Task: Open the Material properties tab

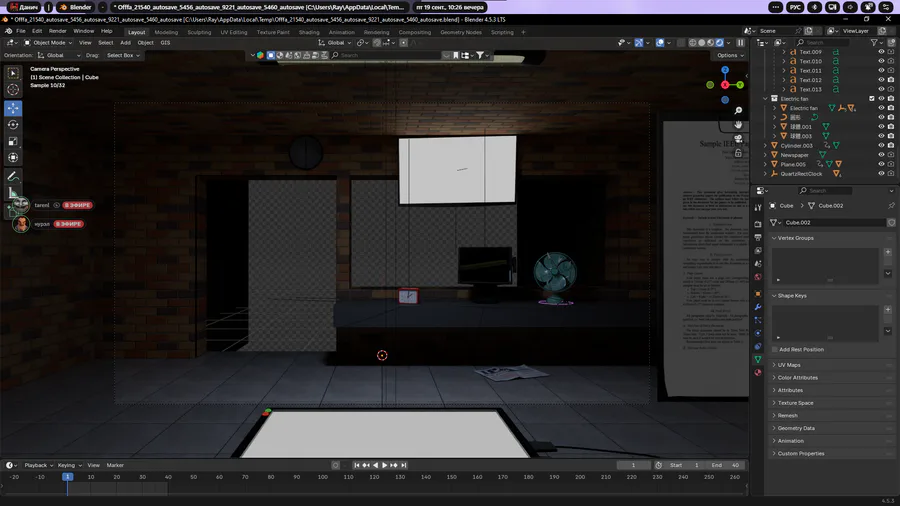Action: [758, 373]
